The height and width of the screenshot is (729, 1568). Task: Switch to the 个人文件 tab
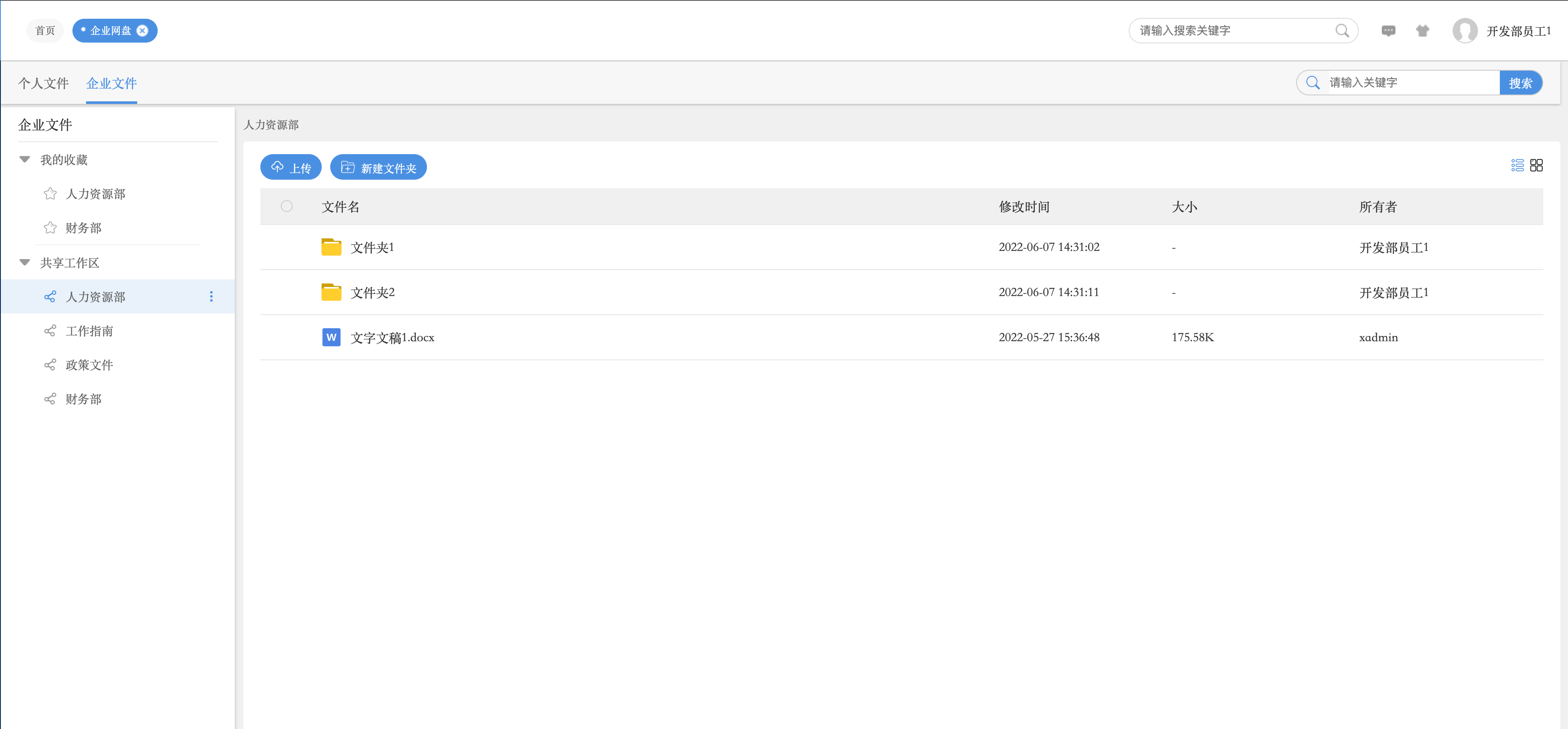pyautogui.click(x=43, y=83)
